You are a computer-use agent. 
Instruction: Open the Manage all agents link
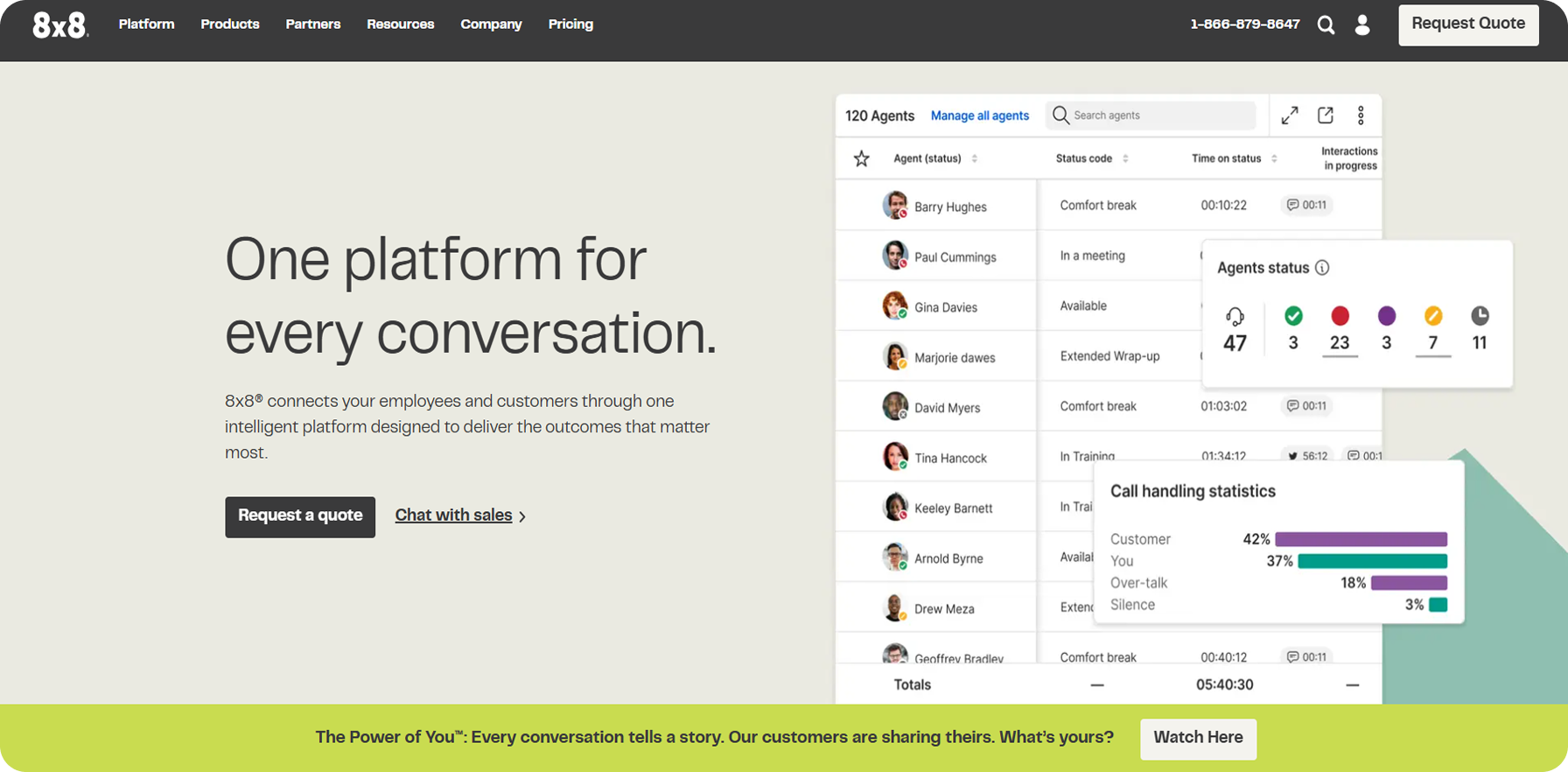click(979, 116)
